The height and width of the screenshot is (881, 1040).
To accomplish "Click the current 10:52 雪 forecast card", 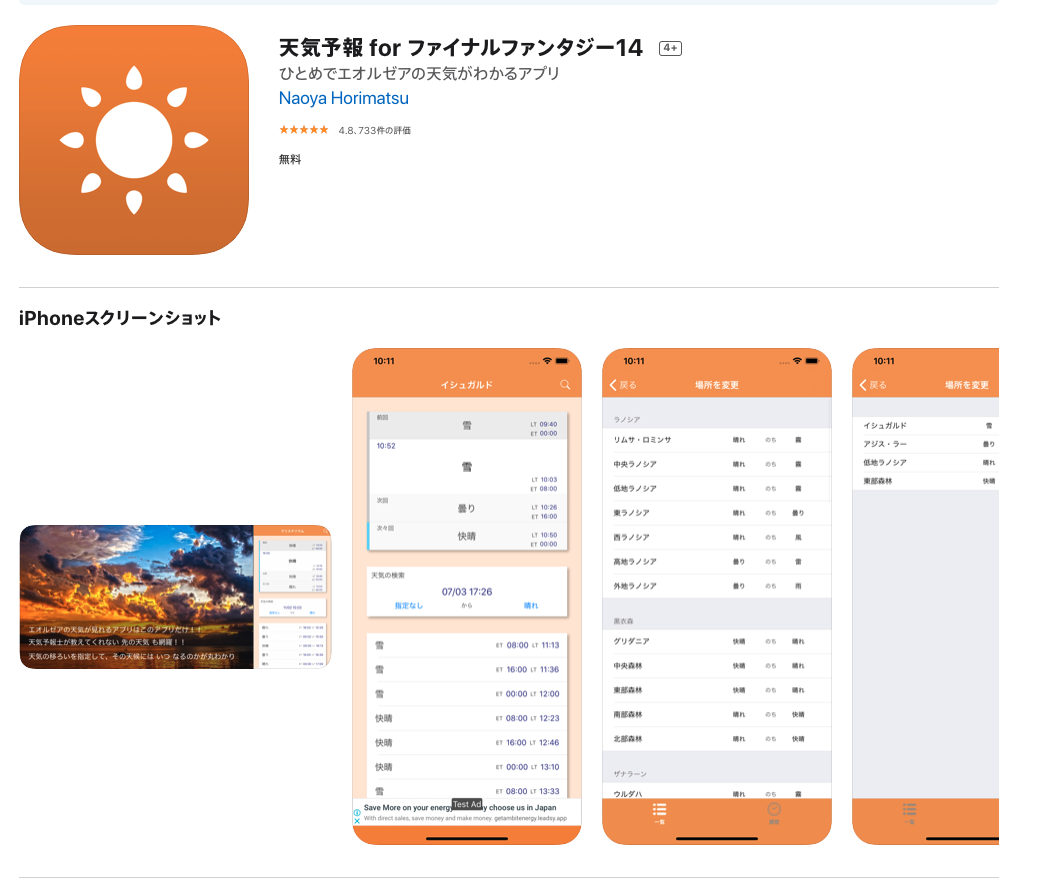I will tap(468, 466).
